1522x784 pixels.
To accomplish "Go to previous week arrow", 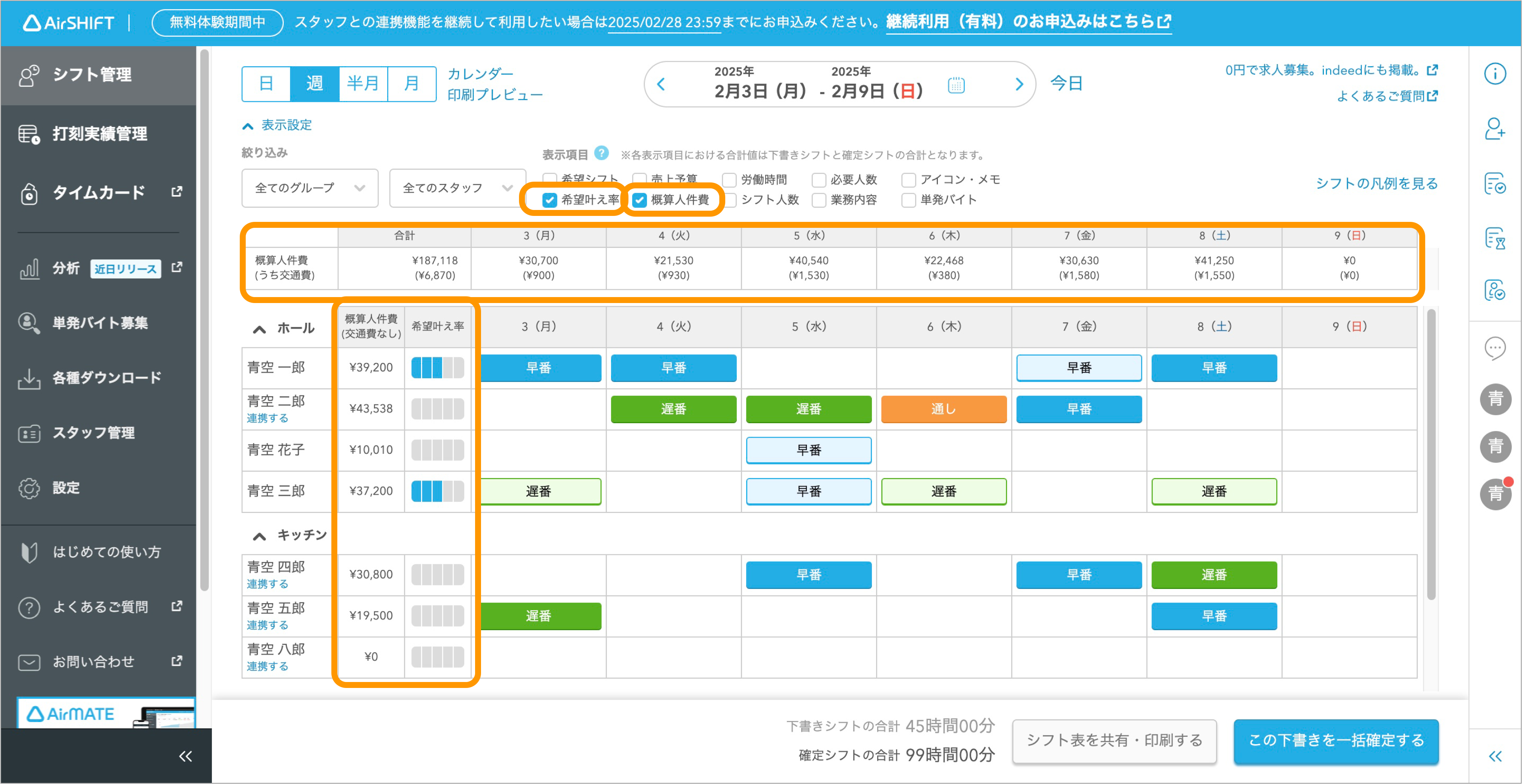I will click(x=661, y=84).
